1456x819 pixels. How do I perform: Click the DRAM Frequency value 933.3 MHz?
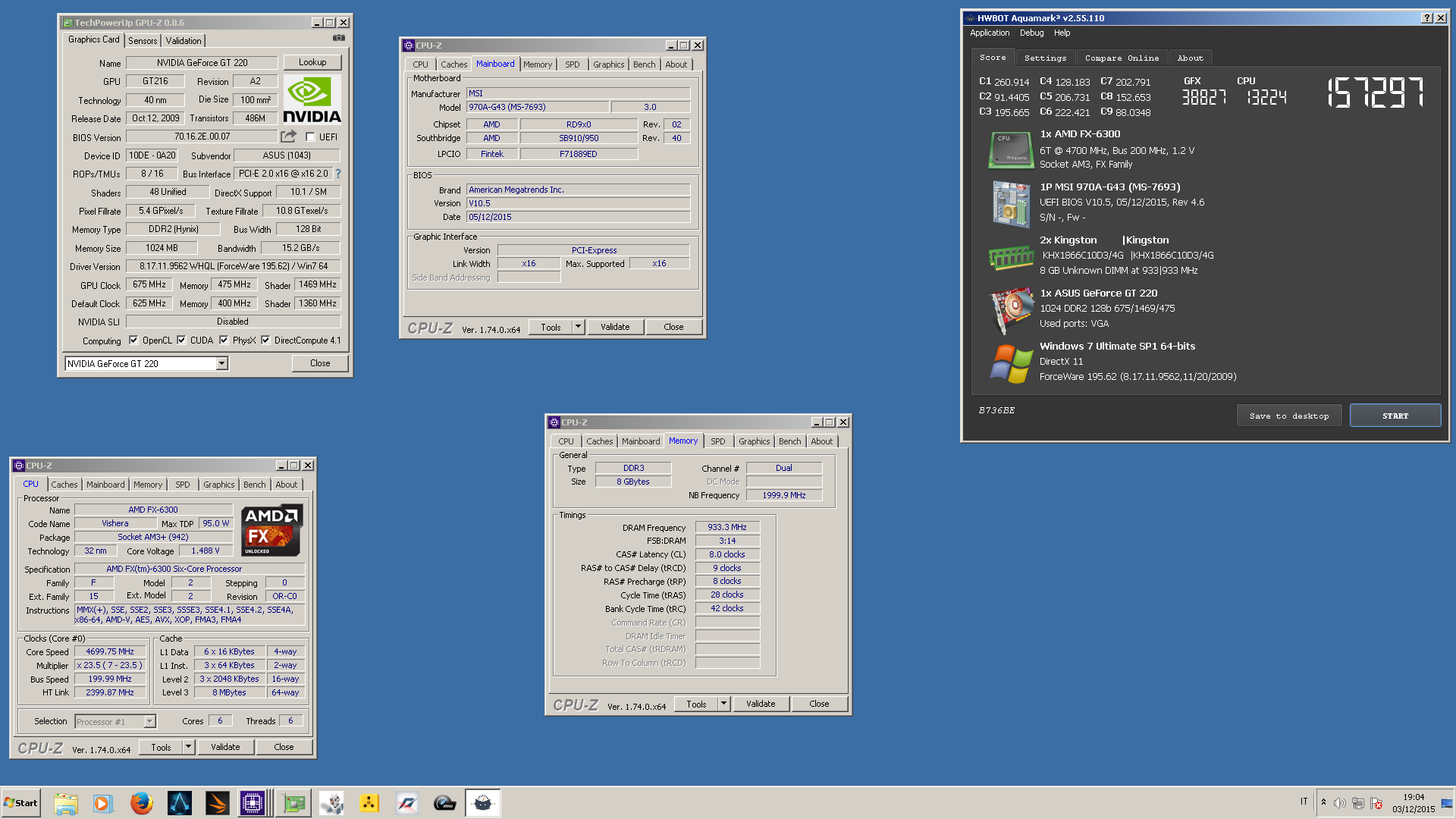727,528
